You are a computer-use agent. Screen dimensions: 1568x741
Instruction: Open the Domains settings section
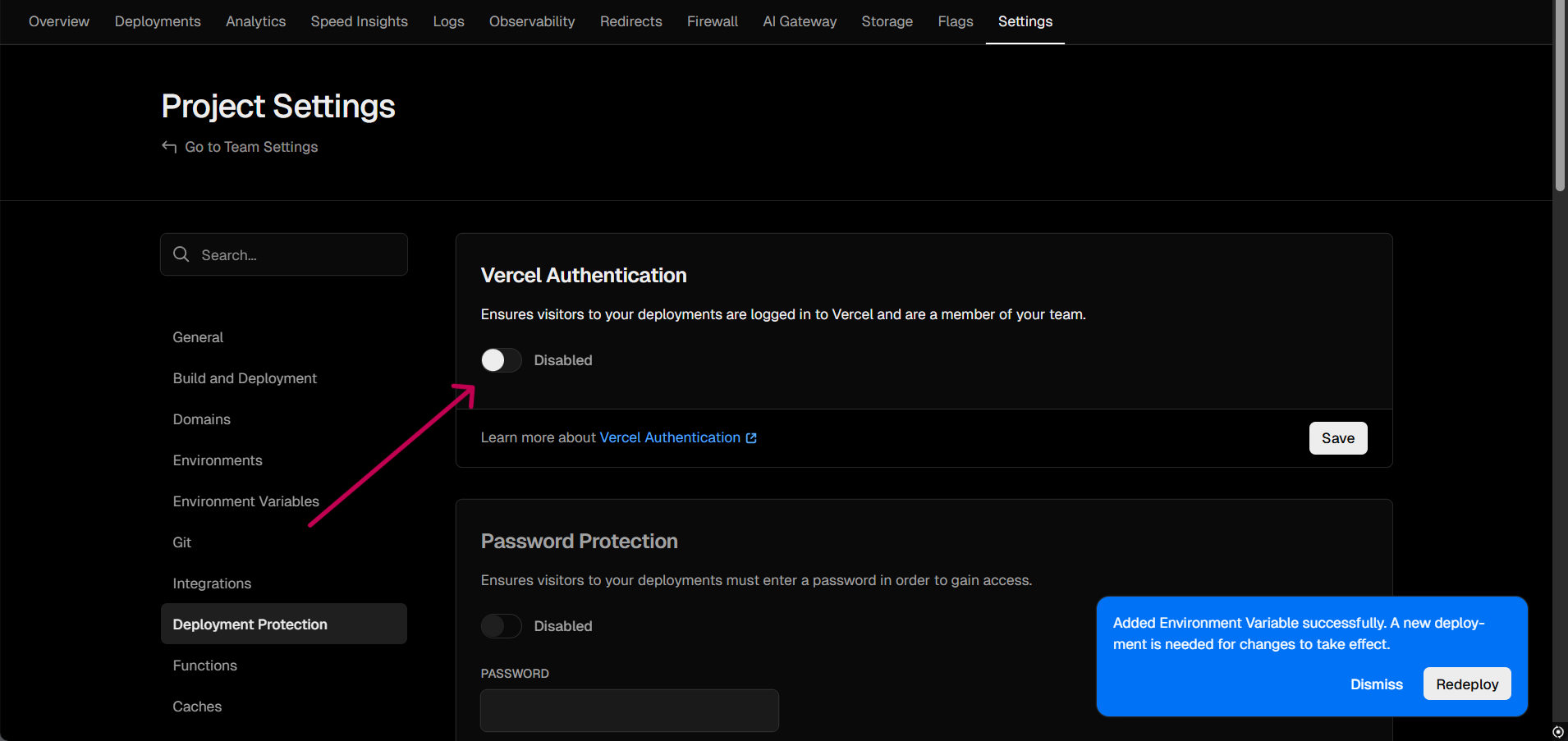201,419
